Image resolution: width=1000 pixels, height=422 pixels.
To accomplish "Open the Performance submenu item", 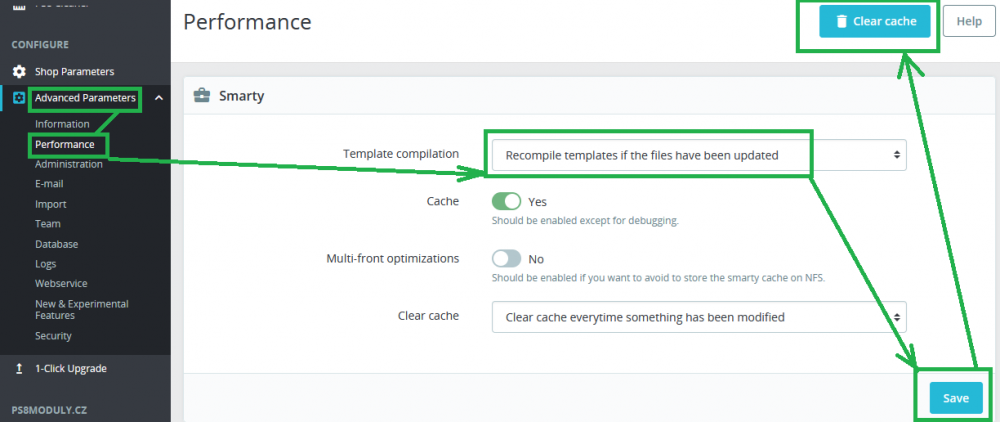I will click(65, 144).
